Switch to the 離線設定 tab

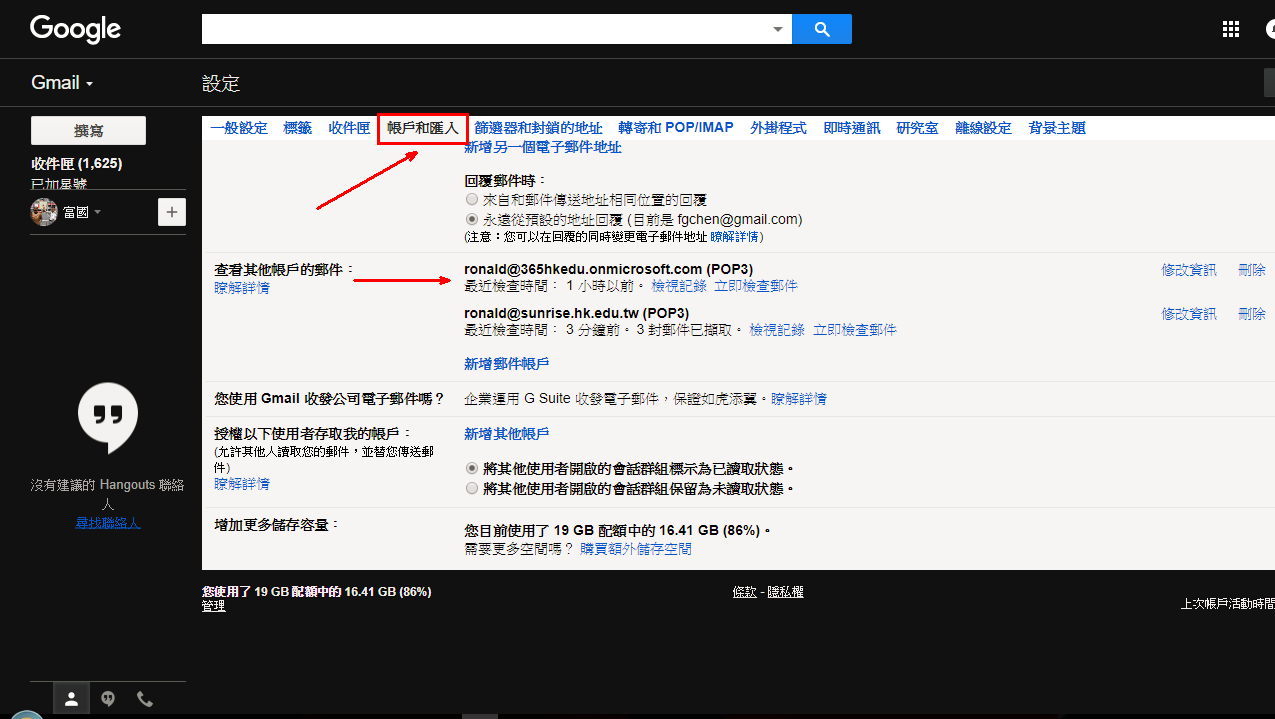[x=984, y=128]
